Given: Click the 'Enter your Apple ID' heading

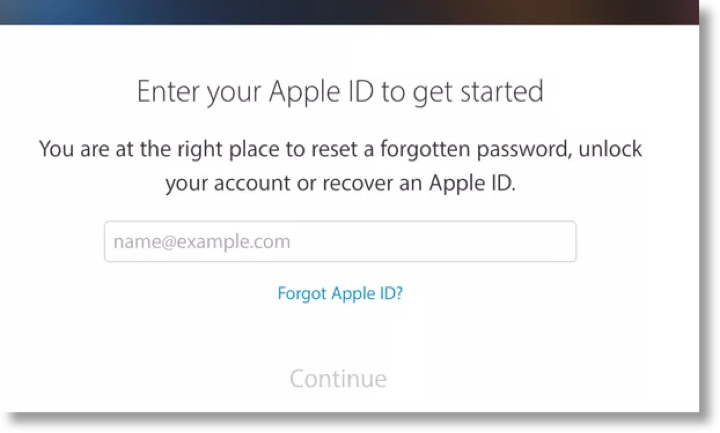Looking at the screenshot, I should 340,92.
